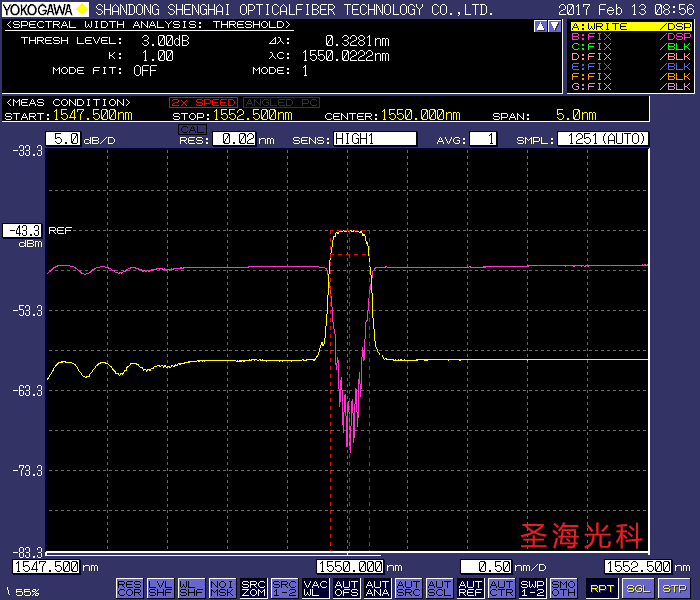
Task: Toggle the AUT SCL indicator
Action: click(x=439, y=588)
